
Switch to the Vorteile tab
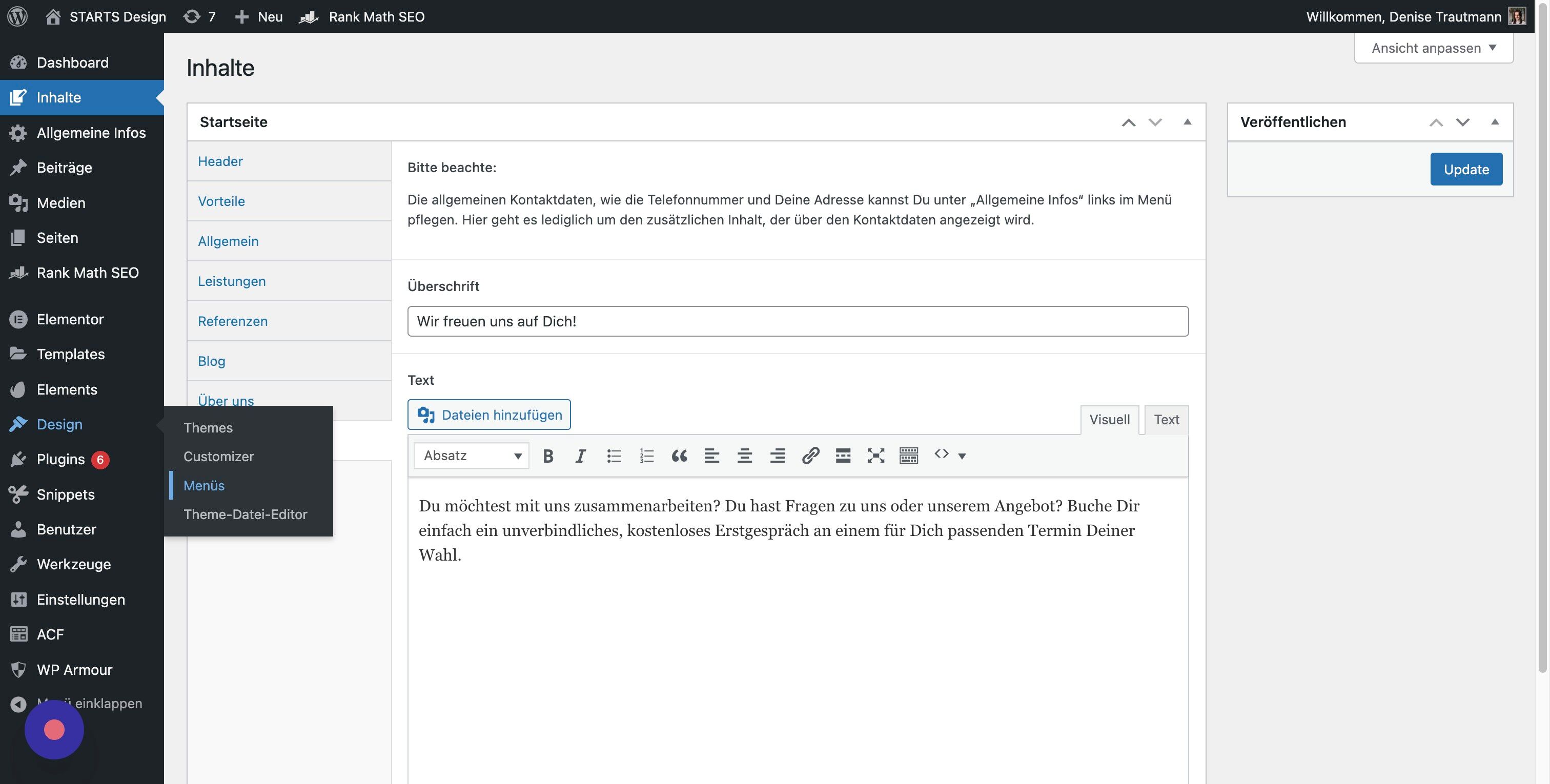pos(289,201)
